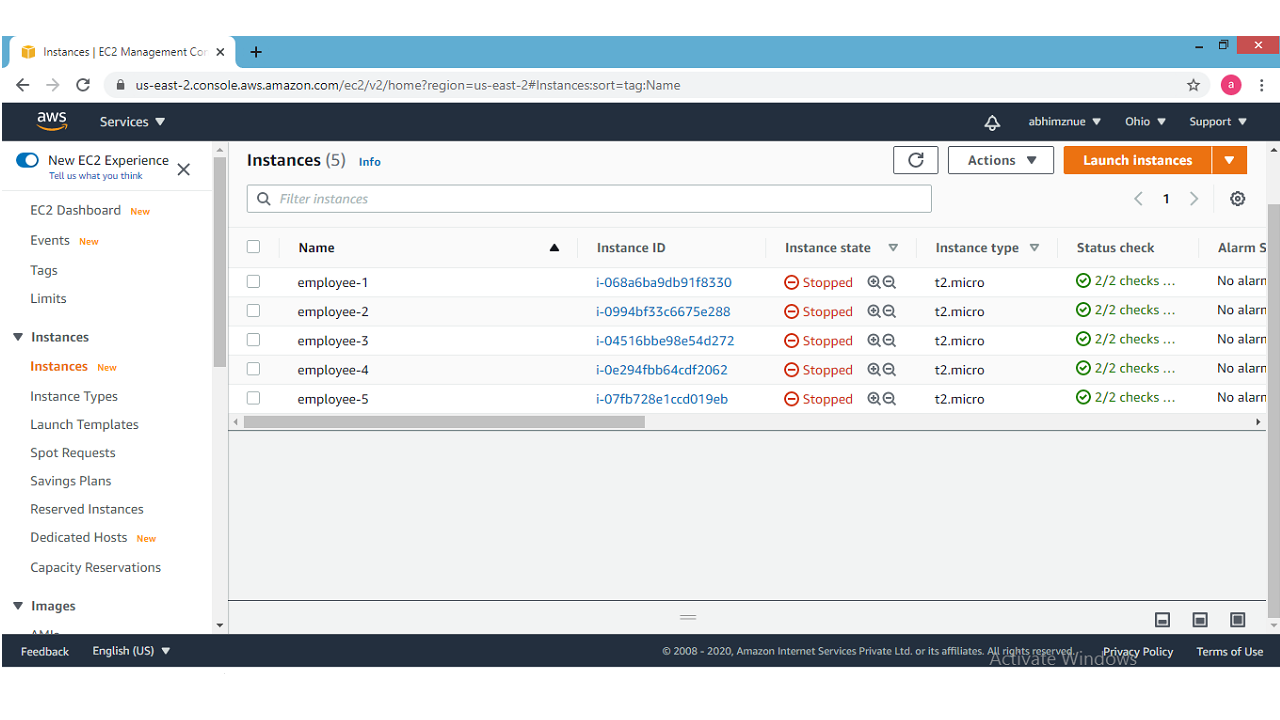Image resolution: width=1280 pixels, height=720 pixels.
Task: Click zoom-in icon beside employee-1 state
Action: tap(874, 283)
